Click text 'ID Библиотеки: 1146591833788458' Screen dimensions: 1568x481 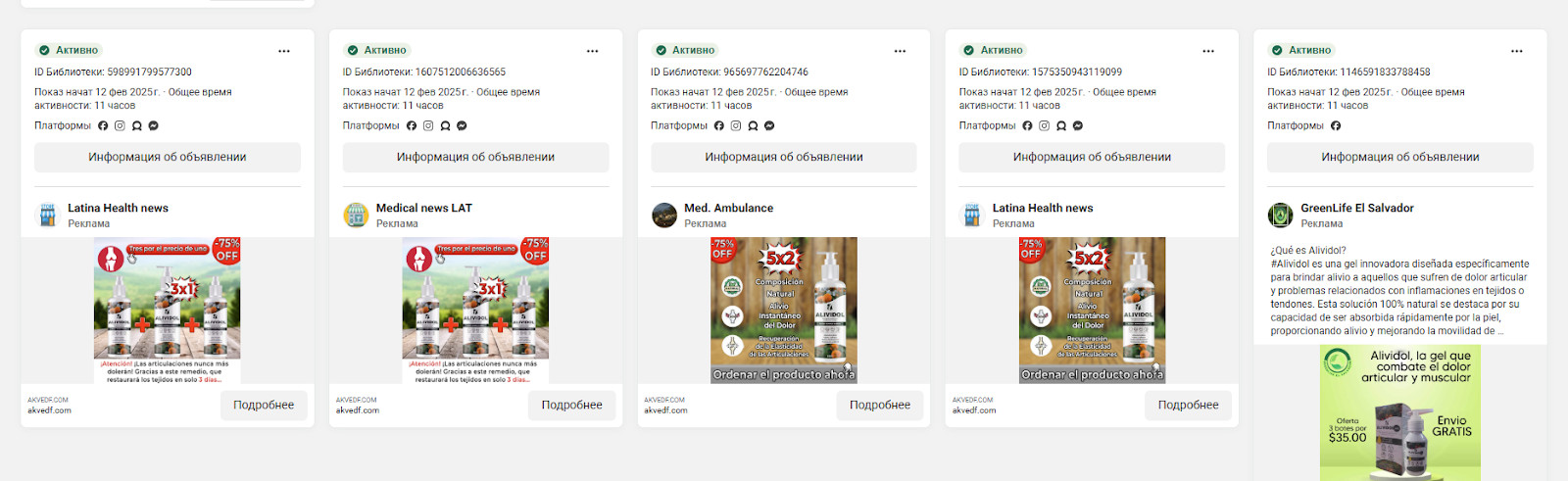1348,72
